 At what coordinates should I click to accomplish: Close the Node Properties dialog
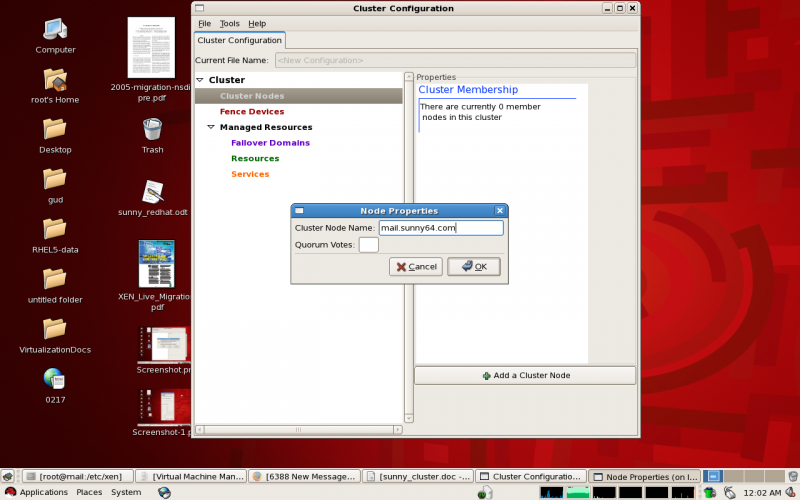(500, 211)
